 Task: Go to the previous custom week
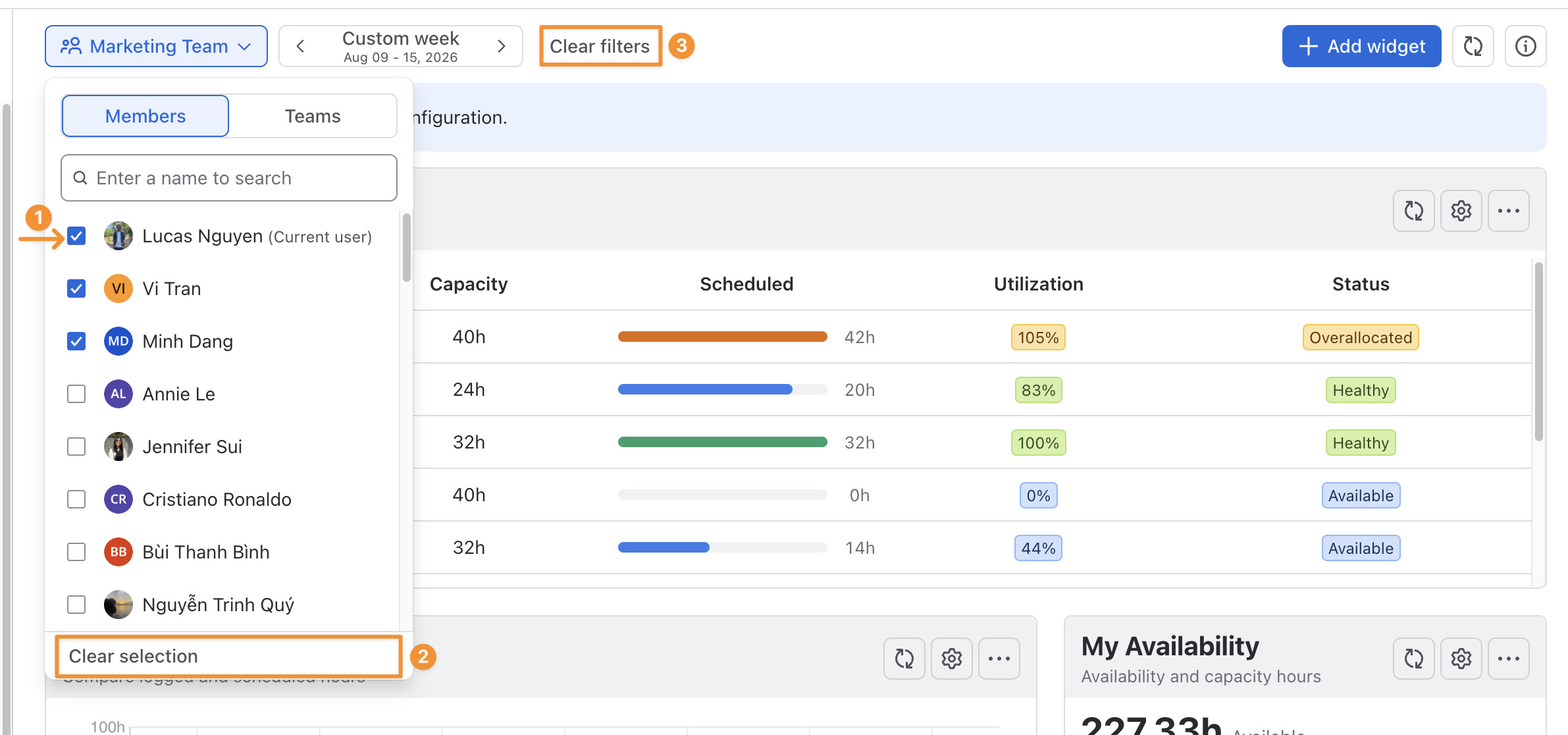click(300, 46)
